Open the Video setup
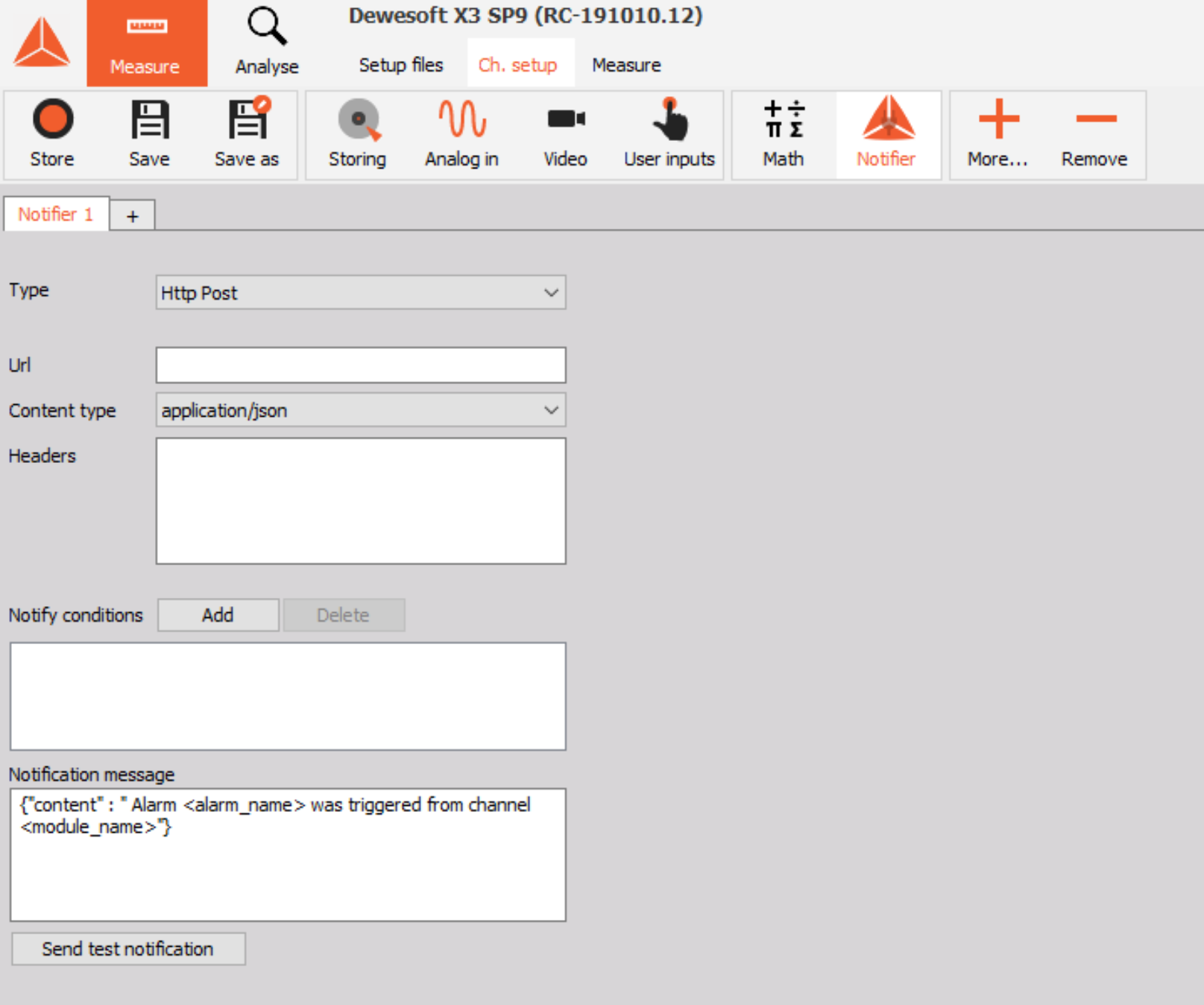1204x1005 pixels. (x=565, y=135)
